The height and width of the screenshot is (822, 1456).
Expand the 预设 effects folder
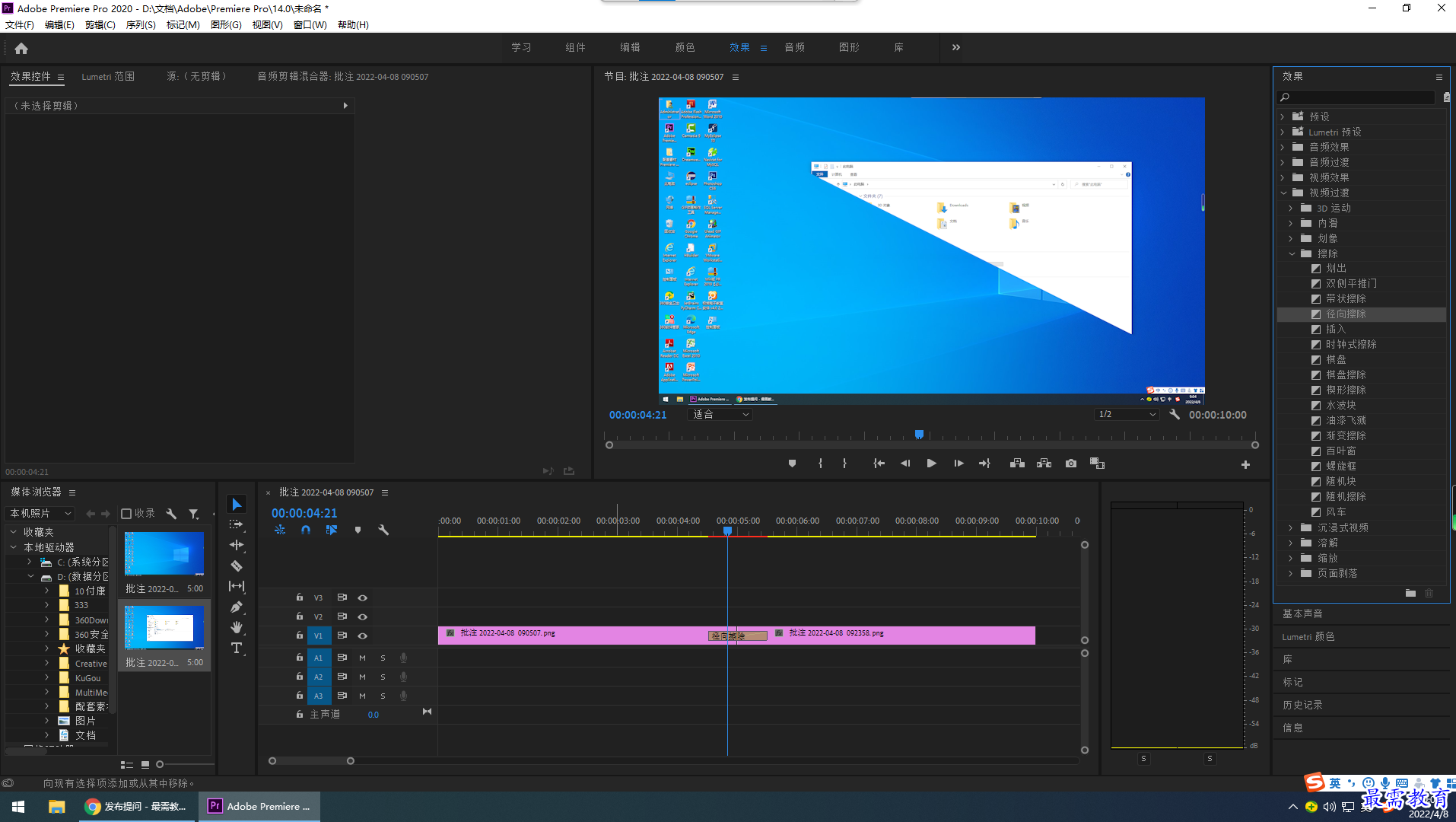[1283, 116]
